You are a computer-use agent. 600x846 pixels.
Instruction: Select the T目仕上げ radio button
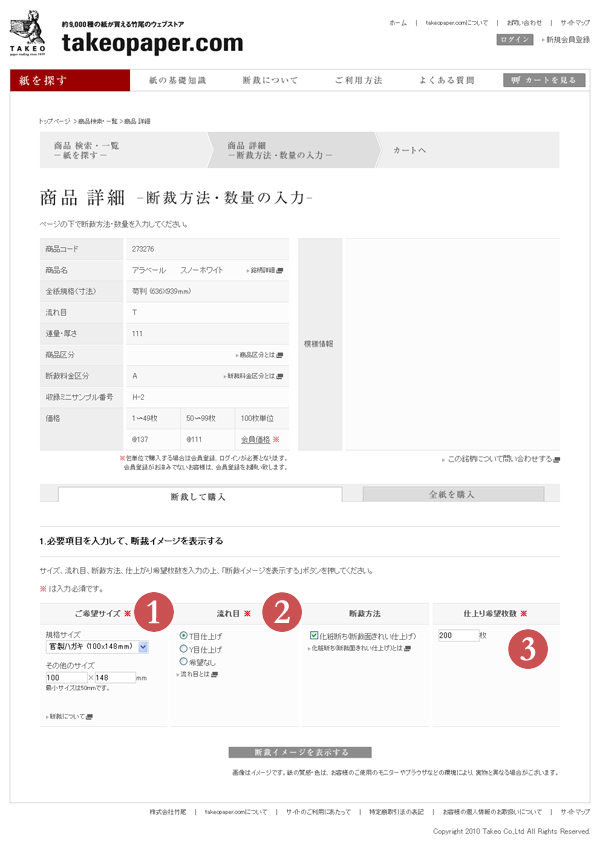(183, 635)
